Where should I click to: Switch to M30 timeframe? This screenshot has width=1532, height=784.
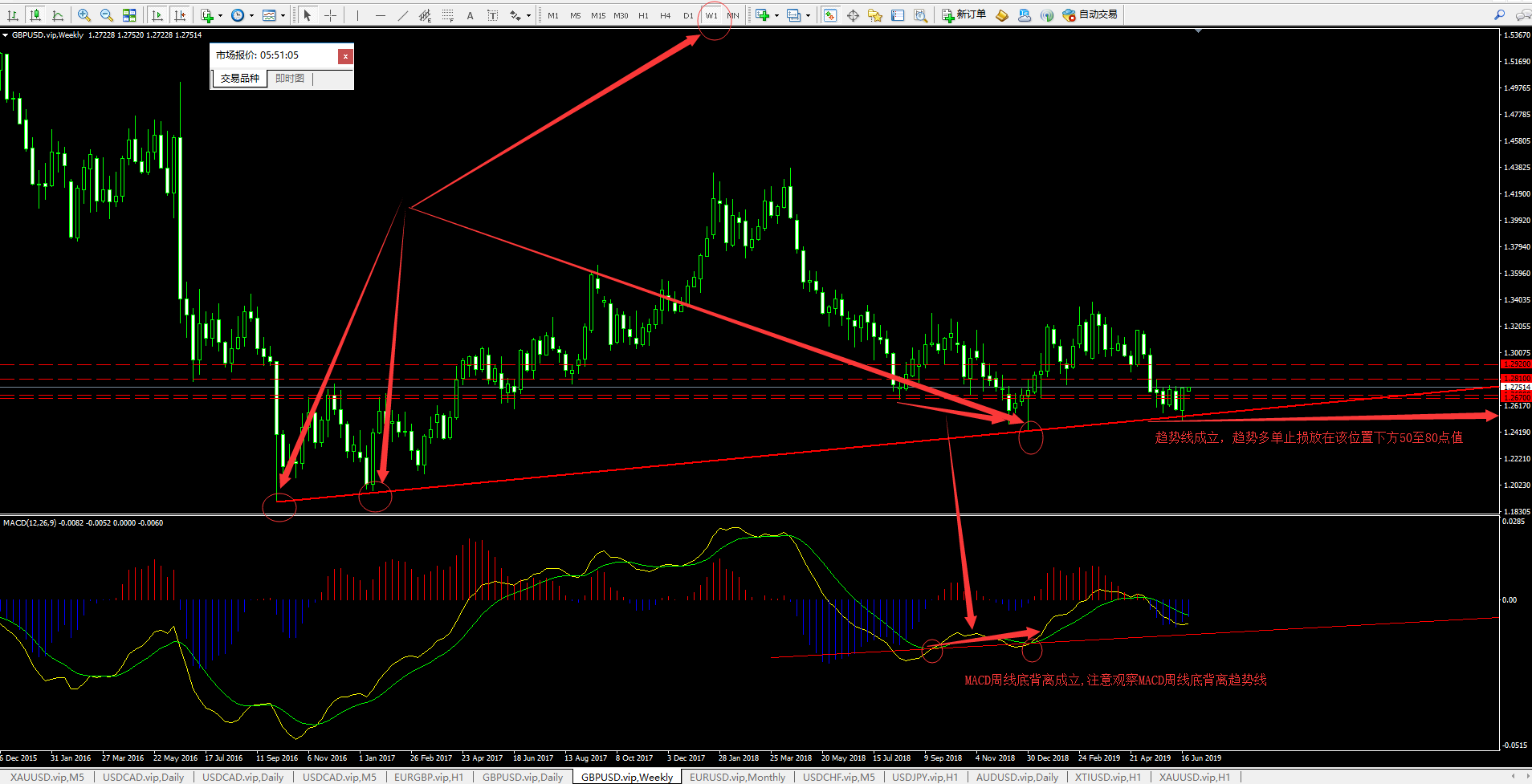coord(621,15)
